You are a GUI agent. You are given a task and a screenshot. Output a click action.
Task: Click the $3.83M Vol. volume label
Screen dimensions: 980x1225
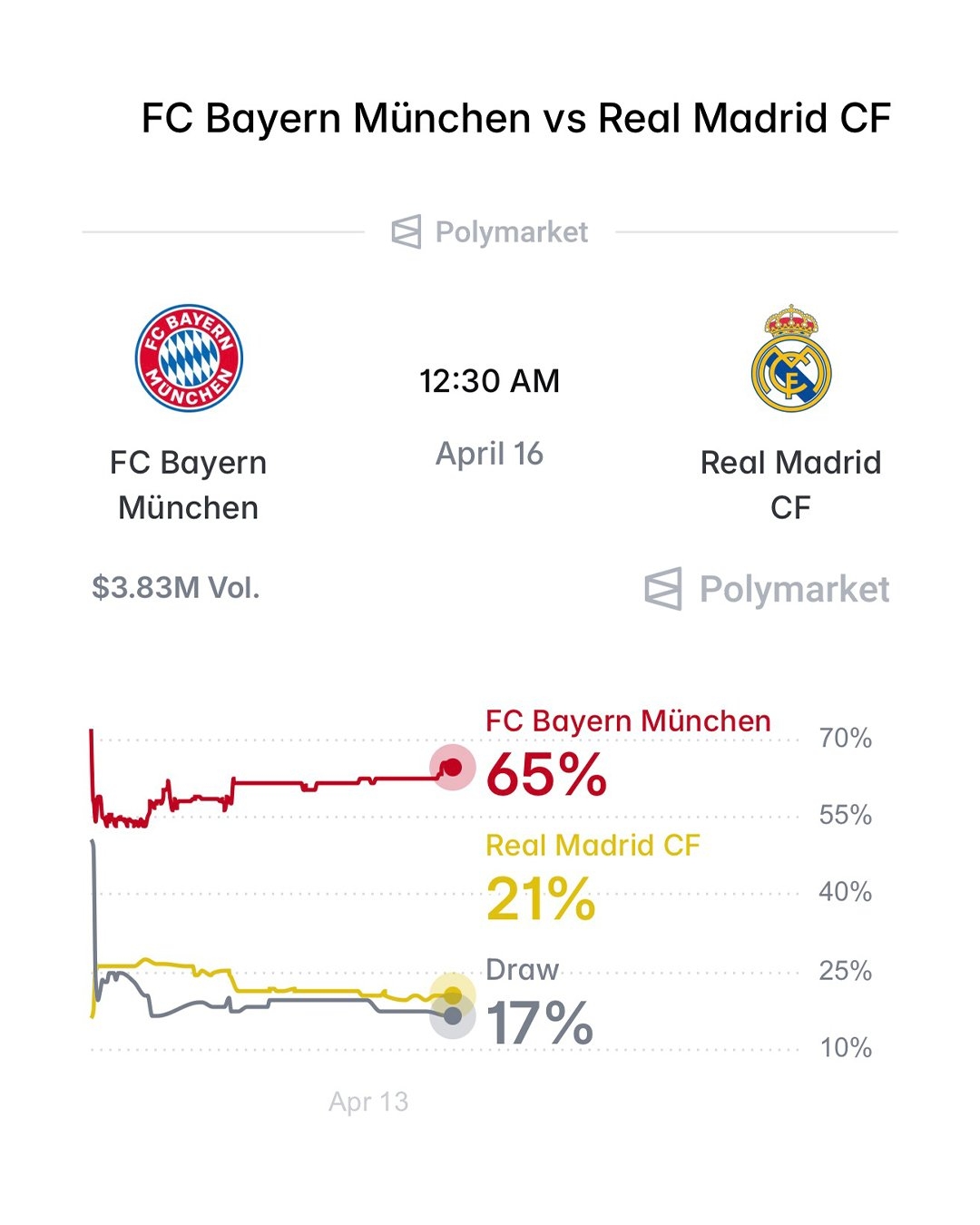(x=176, y=588)
